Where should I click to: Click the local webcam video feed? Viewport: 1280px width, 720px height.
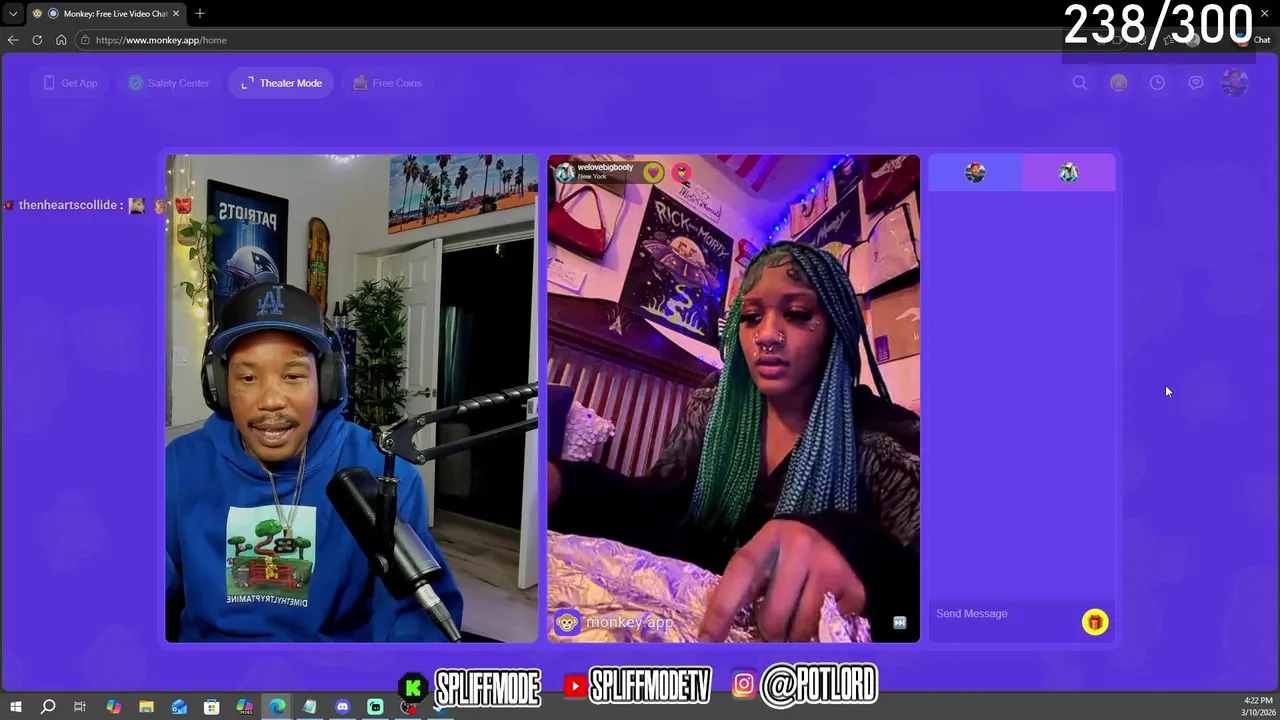[x=351, y=398]
